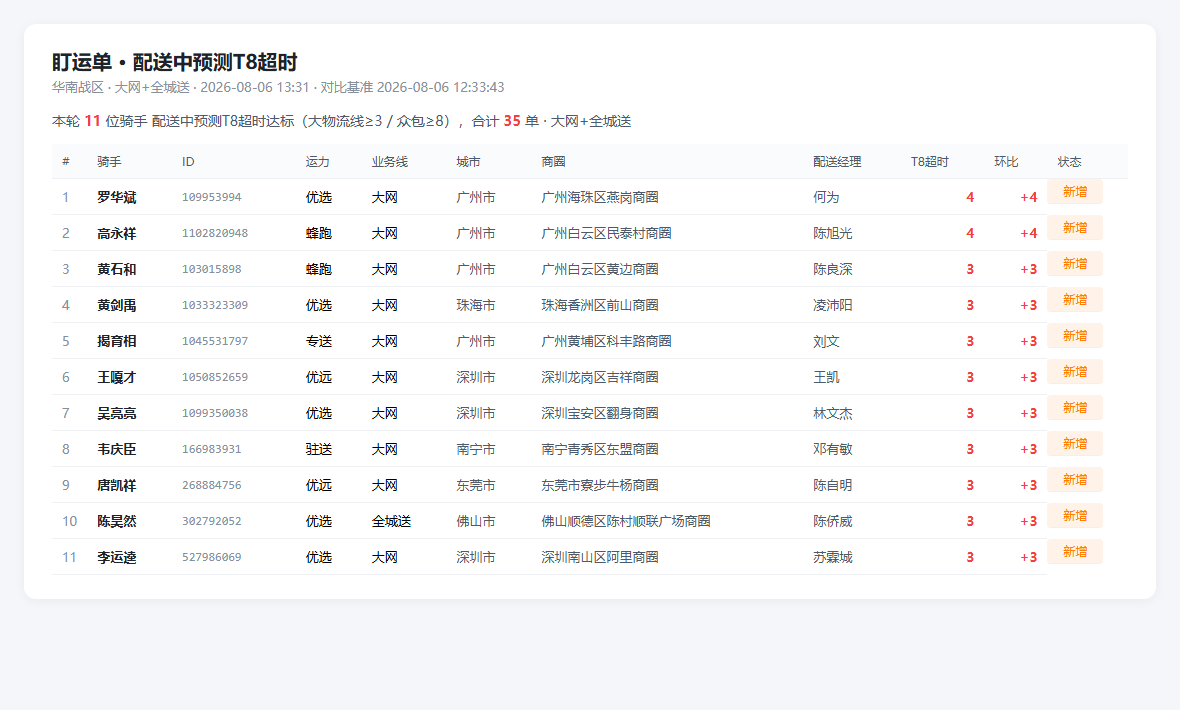
Task: Click rider ID 268884756
Action: [211, 486]
